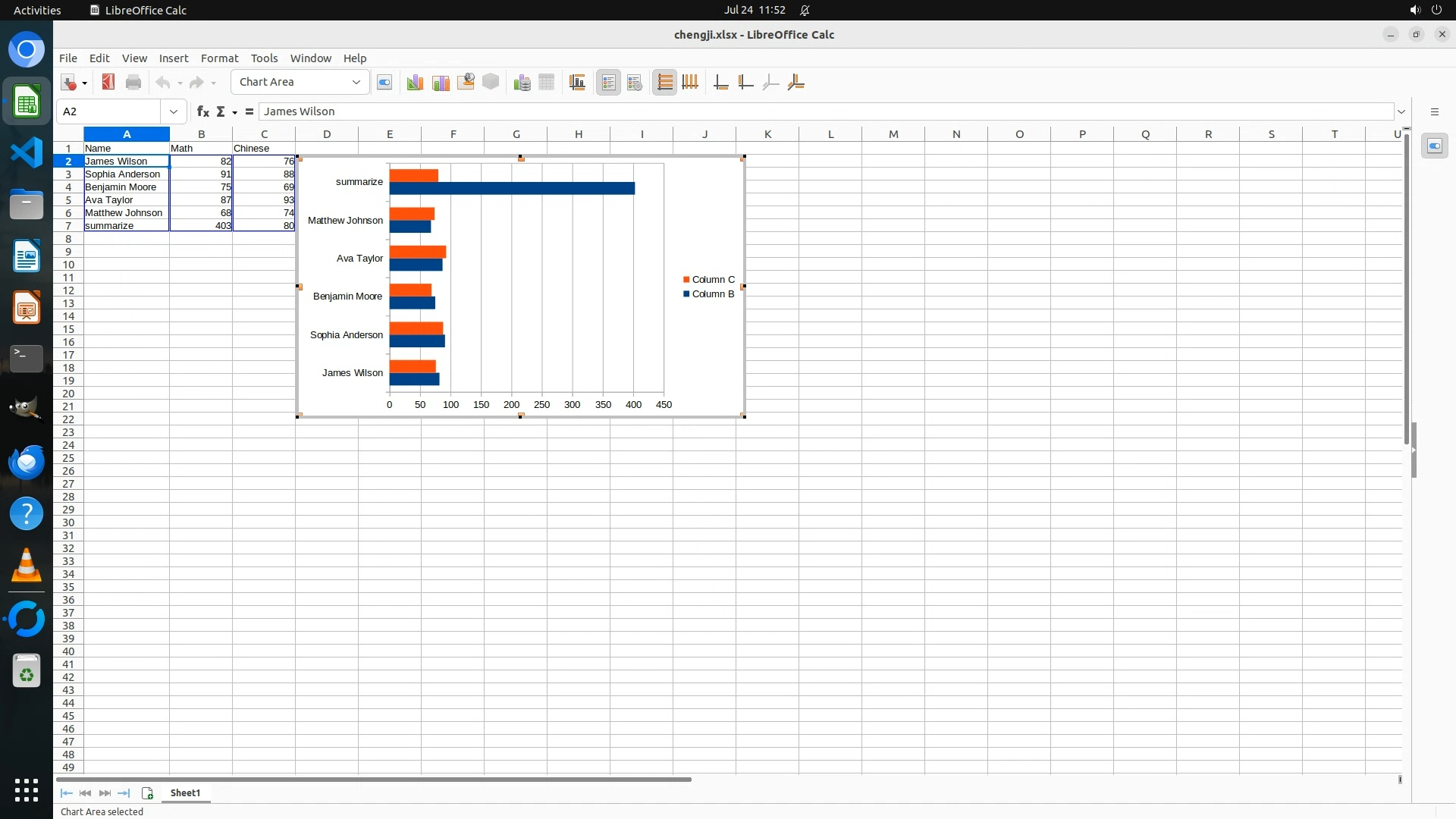Click the All Axes icon
Screen dimensions: 1456x819
795,83
